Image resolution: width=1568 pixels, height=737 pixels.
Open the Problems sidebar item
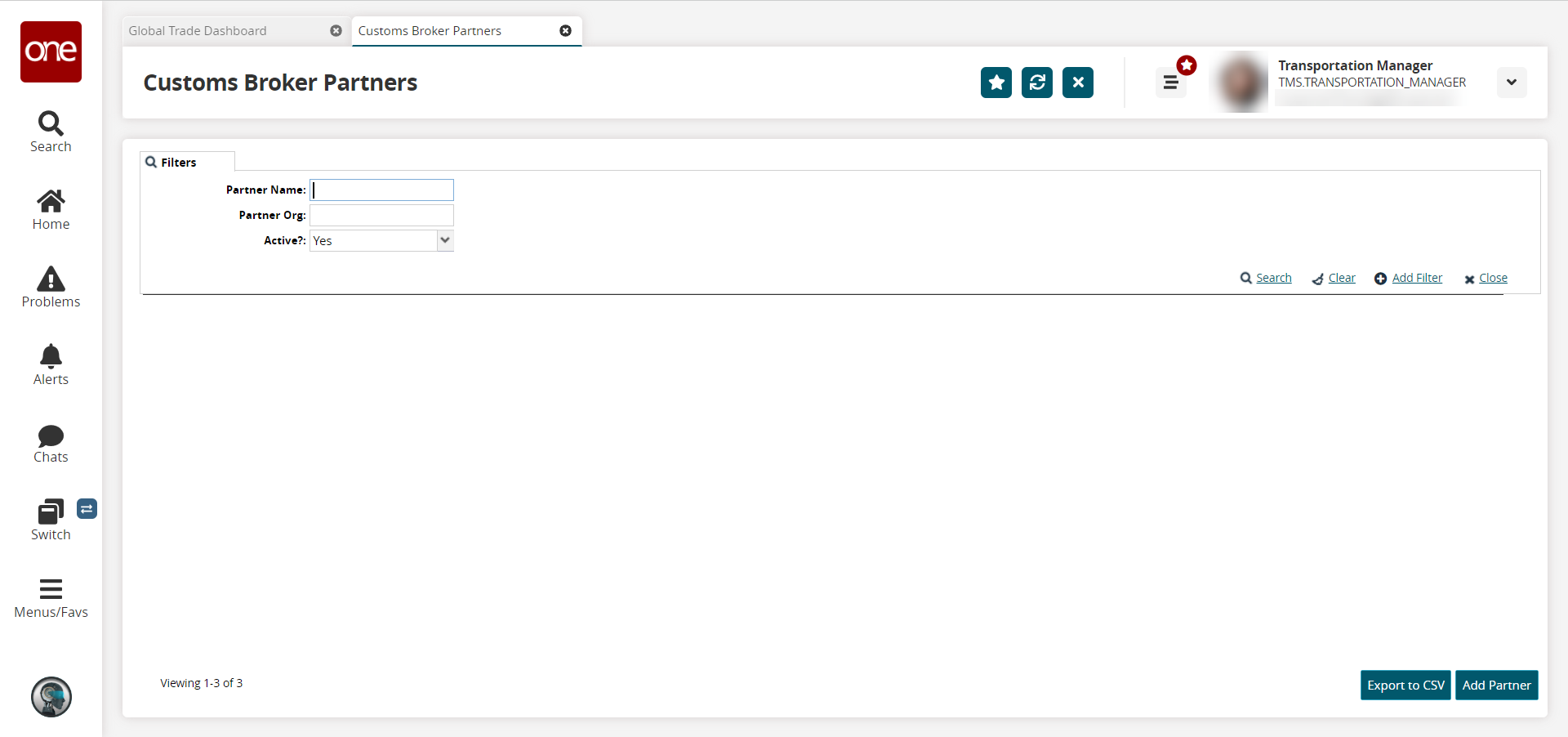pos(51,288)
